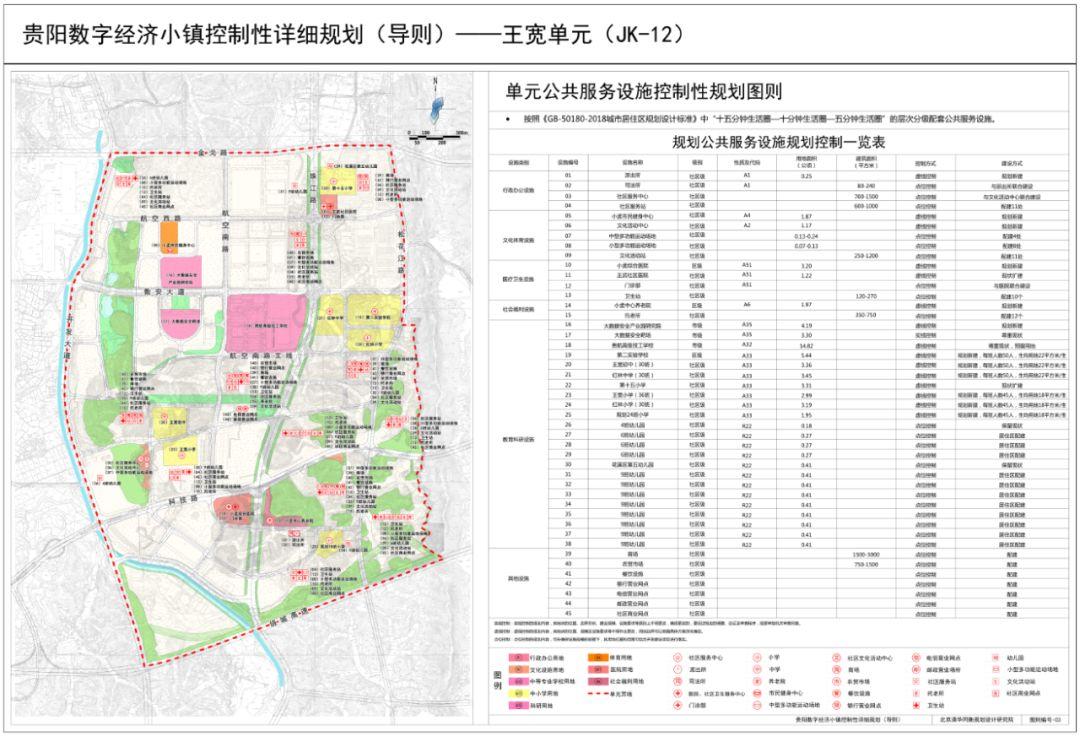Click the map scale bar
The height and width of the screenshot is (742, 1080).
click(x=436, y=138)
